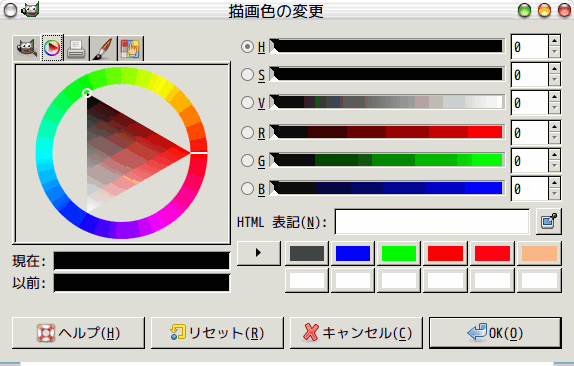Viewport: 574px width, 366px height.
Task: Increase the S value with up arrow
Action: point(554,69)
